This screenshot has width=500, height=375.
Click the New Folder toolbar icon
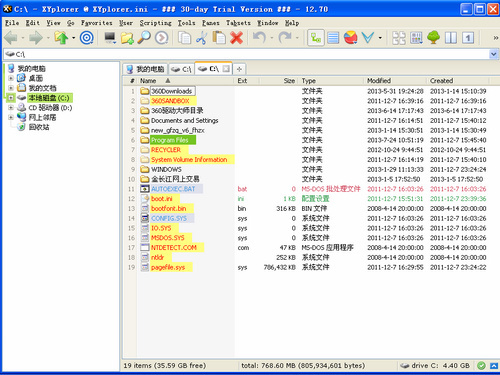pyautogui.click(x=127, y=38)
